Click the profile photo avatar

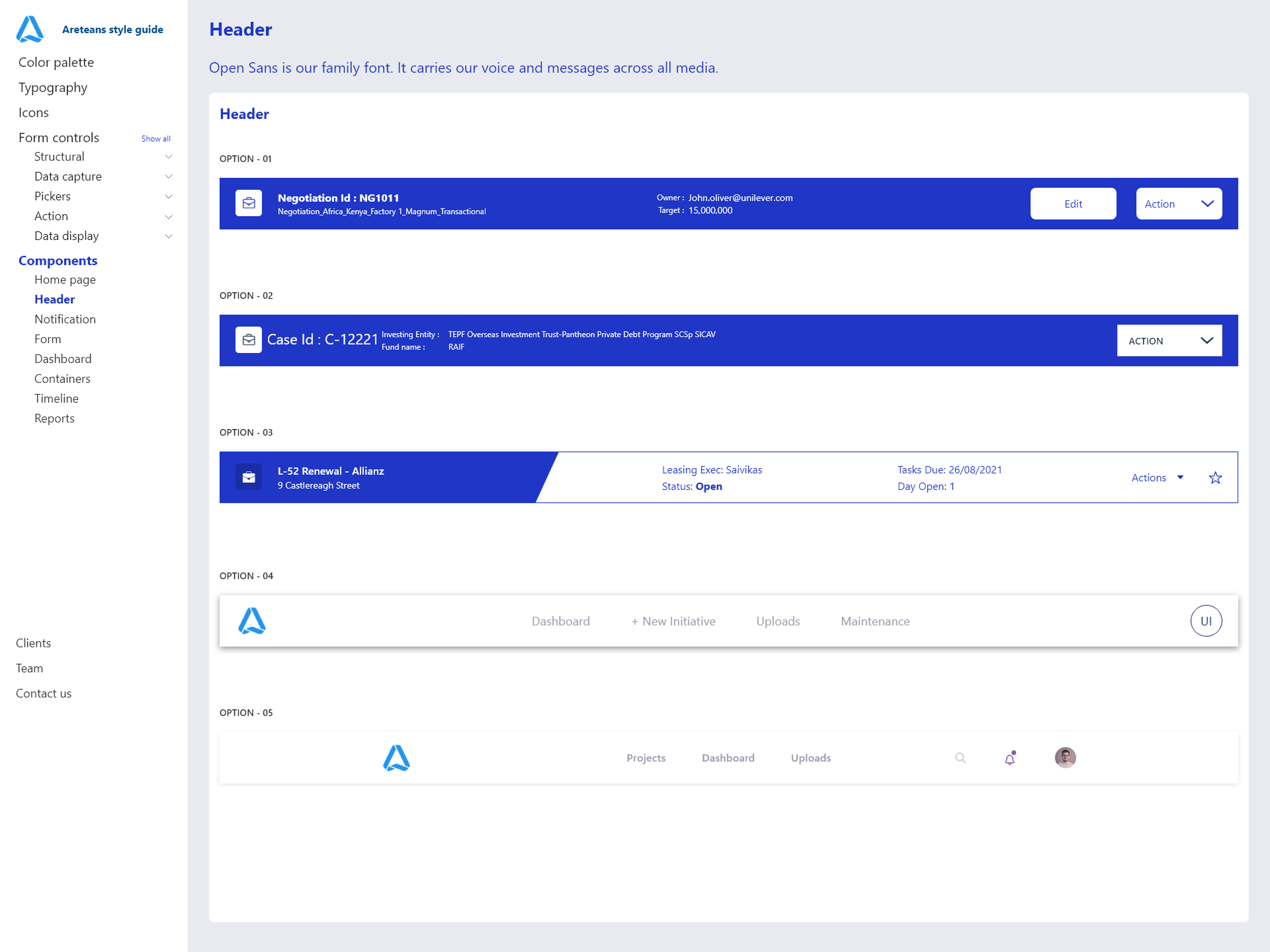[1065, 758]
